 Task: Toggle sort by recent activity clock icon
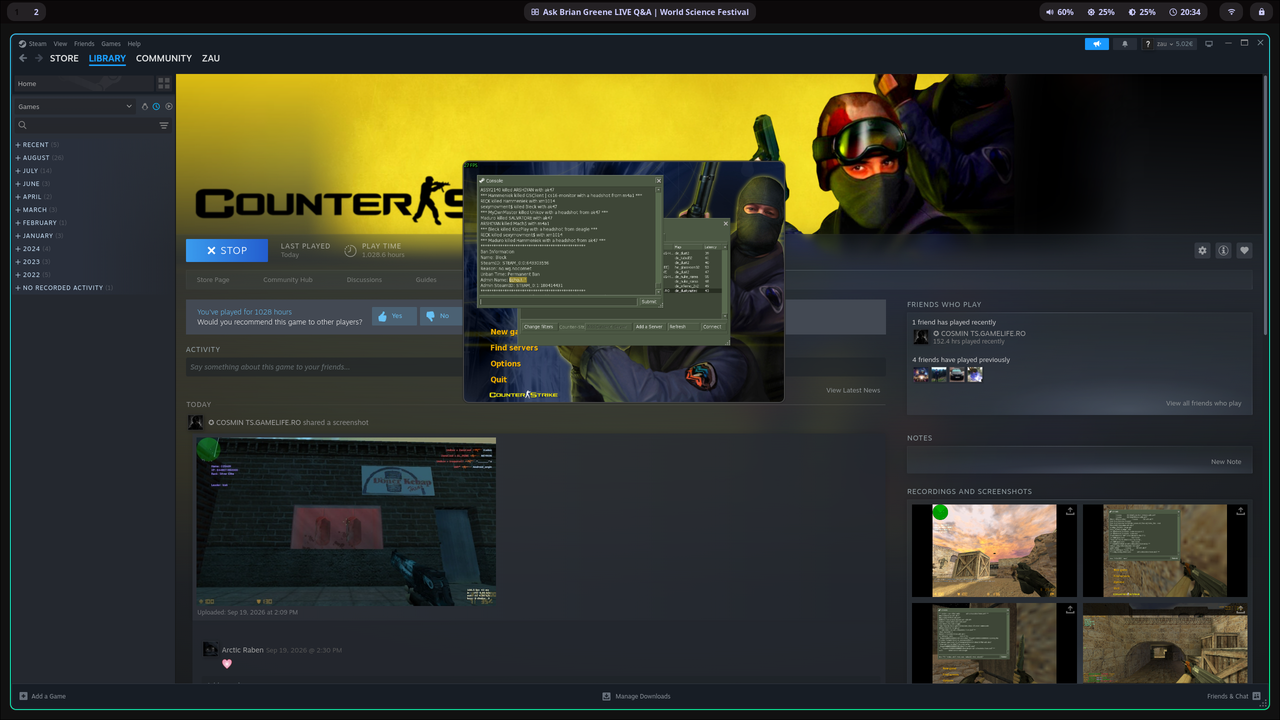(157, 106)
